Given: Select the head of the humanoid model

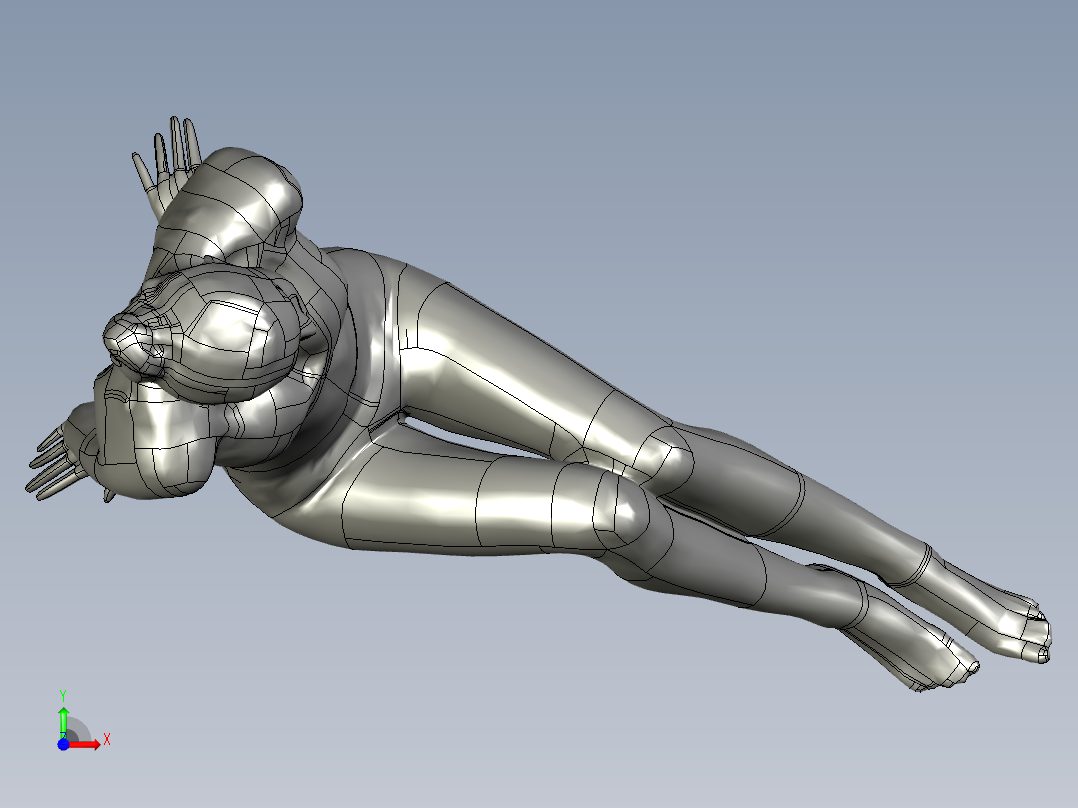Looking at the screenshot, I should point(206,334).
